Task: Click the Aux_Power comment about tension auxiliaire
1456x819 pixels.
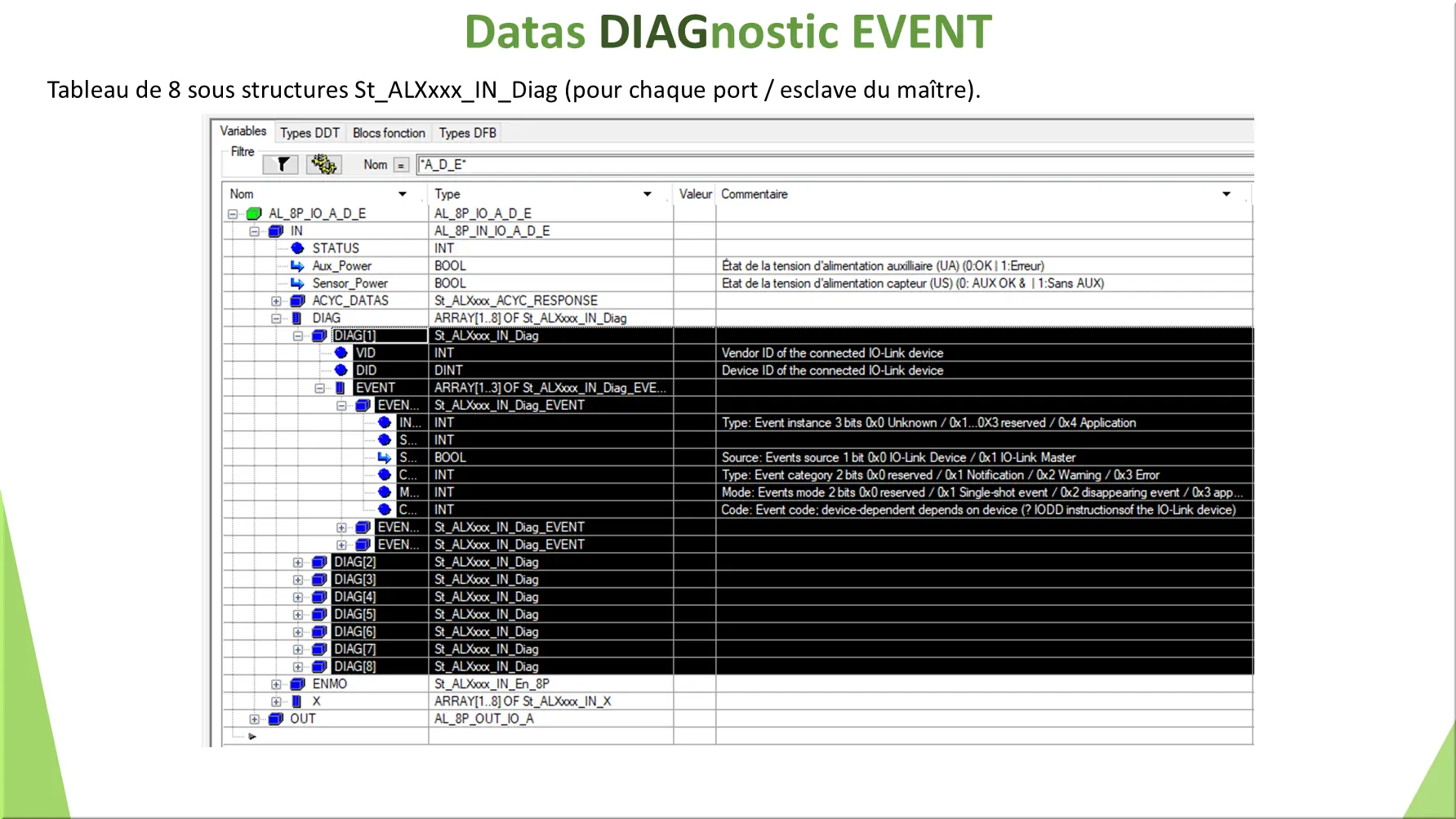Action: pos(984,266)
